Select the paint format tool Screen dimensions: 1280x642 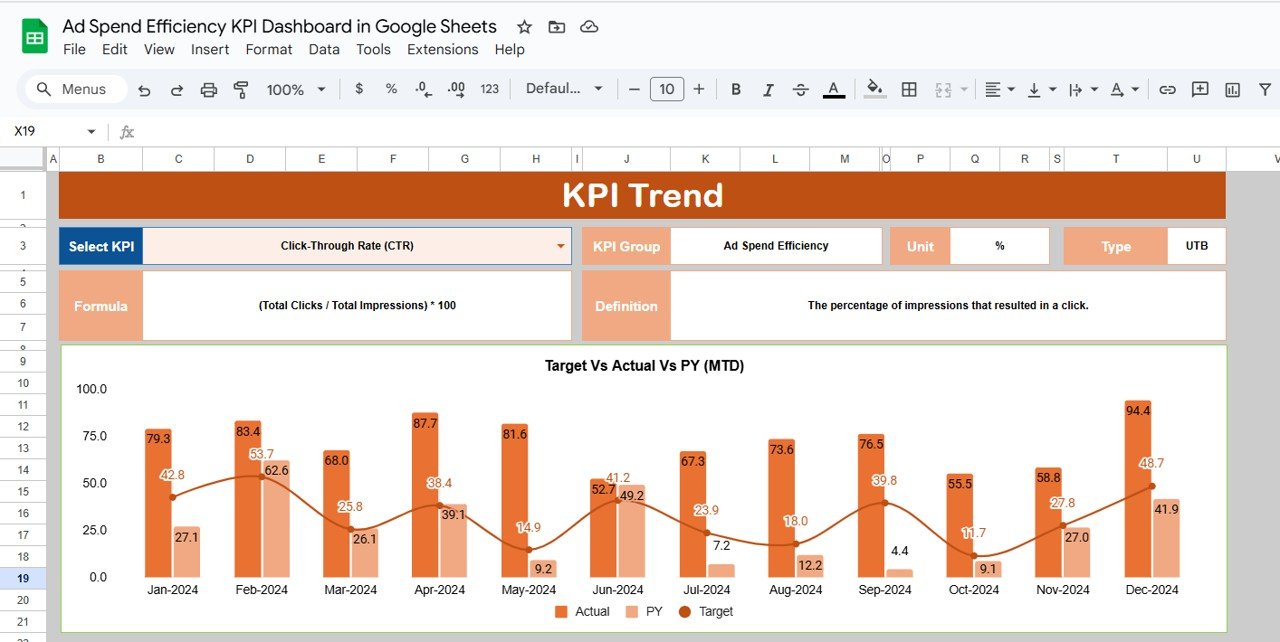(241, 89)
